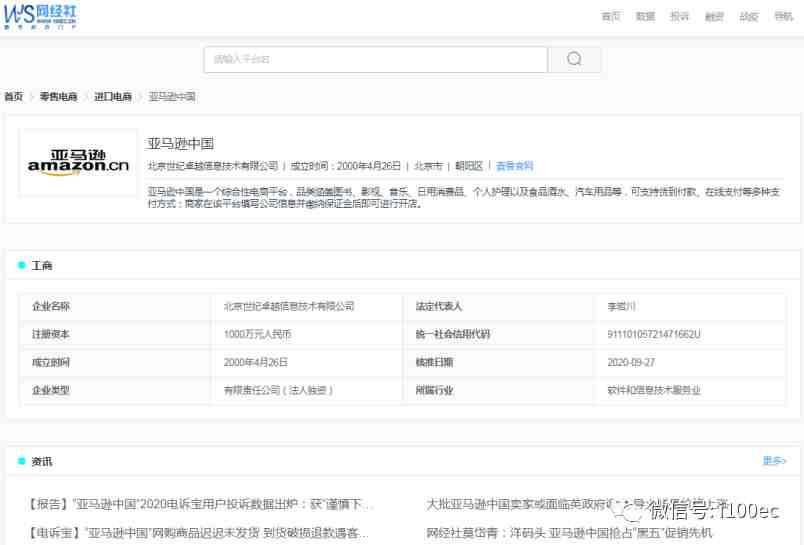Click the 1000万元人民币 registered capital cell
Screen dimensions: 804x545
(307, 334)
